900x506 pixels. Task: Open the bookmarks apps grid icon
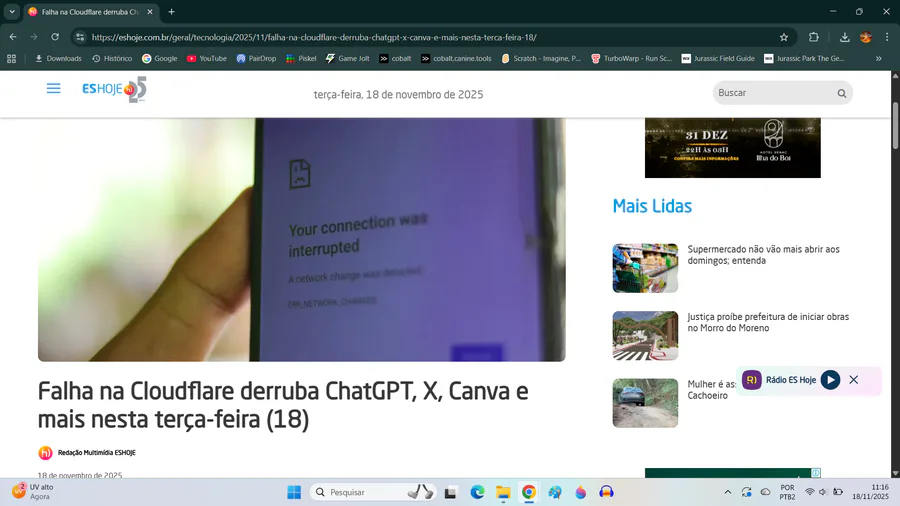point(11,59)
